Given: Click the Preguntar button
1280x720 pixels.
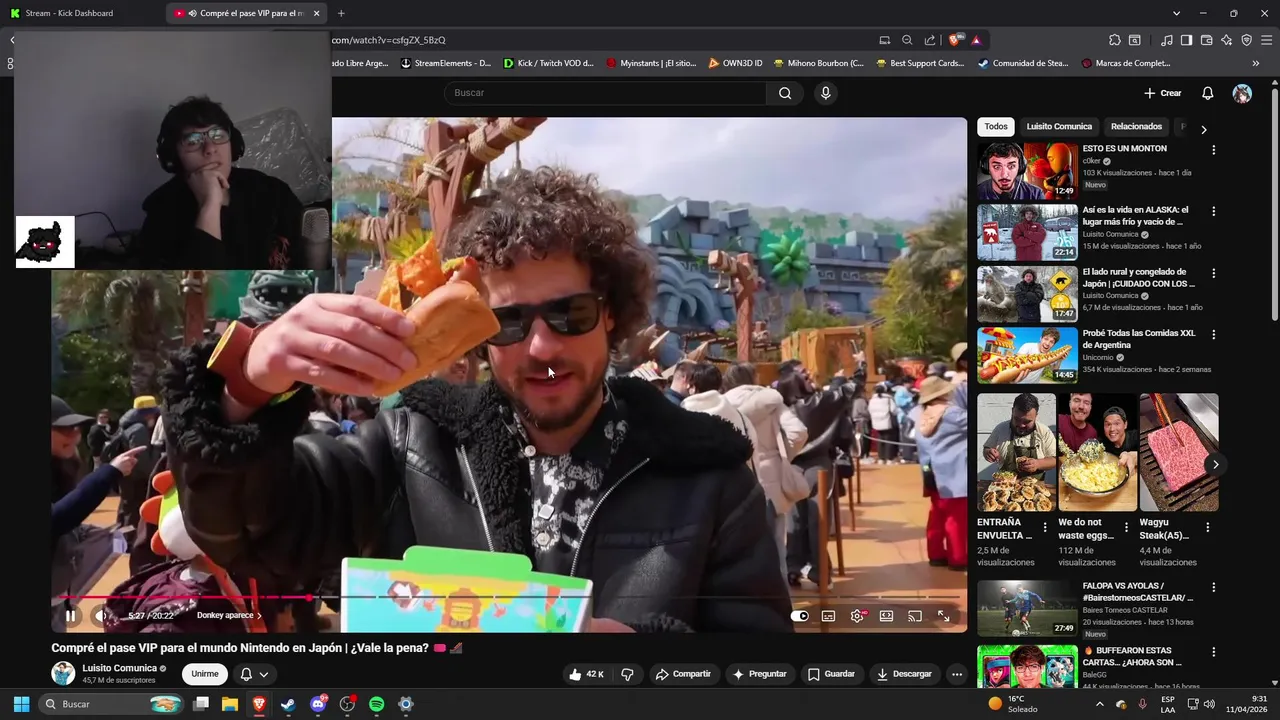Looking at the screenshot, I should 760,674.
